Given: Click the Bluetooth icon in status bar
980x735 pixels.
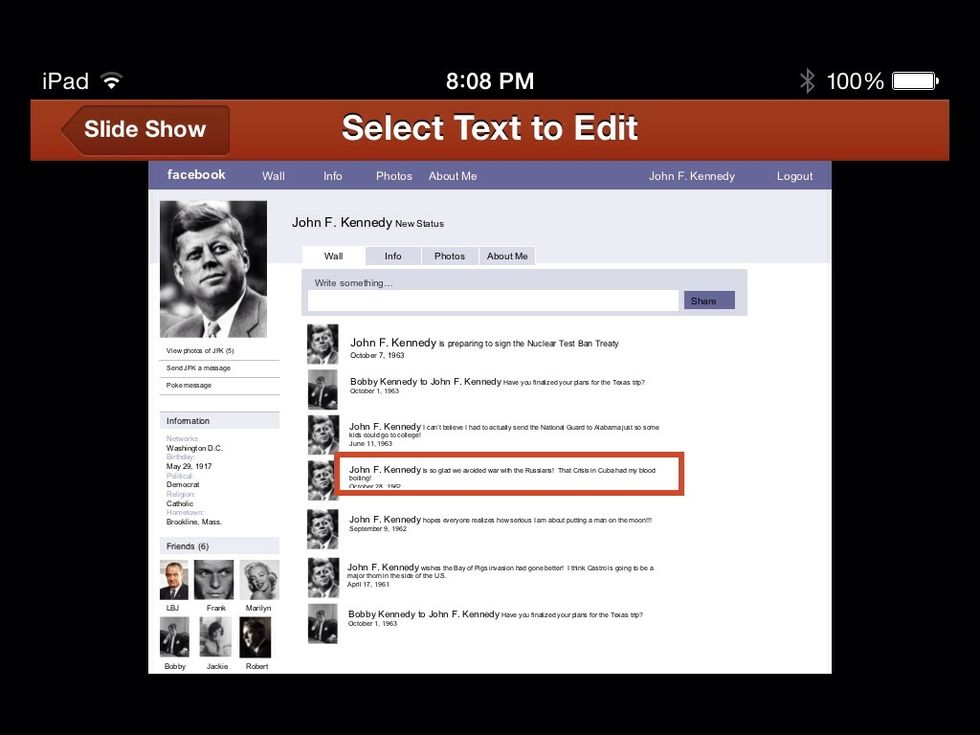Looking at the screenshot, I should [x=807, y=81].
